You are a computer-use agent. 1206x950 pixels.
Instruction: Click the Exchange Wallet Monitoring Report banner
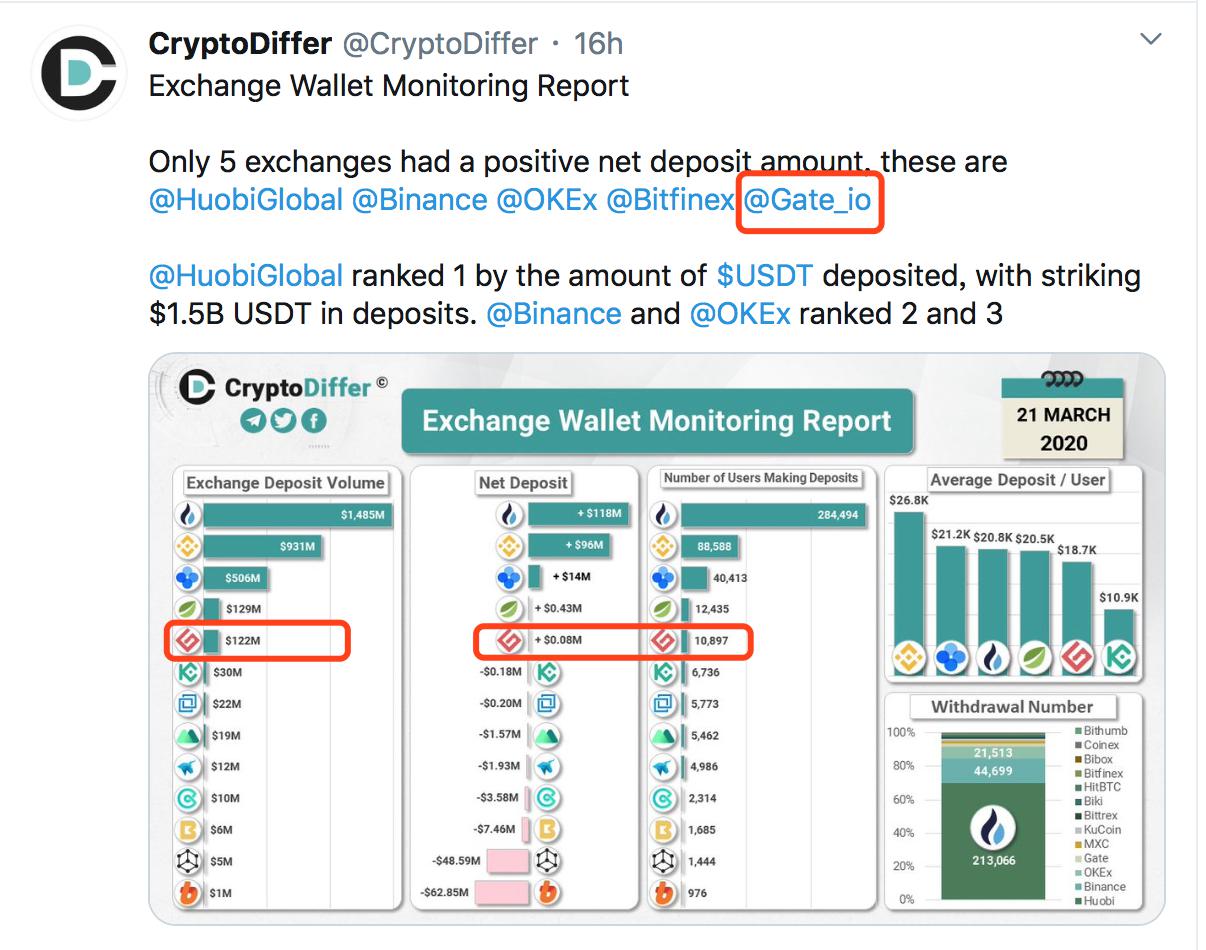point(657,421)
